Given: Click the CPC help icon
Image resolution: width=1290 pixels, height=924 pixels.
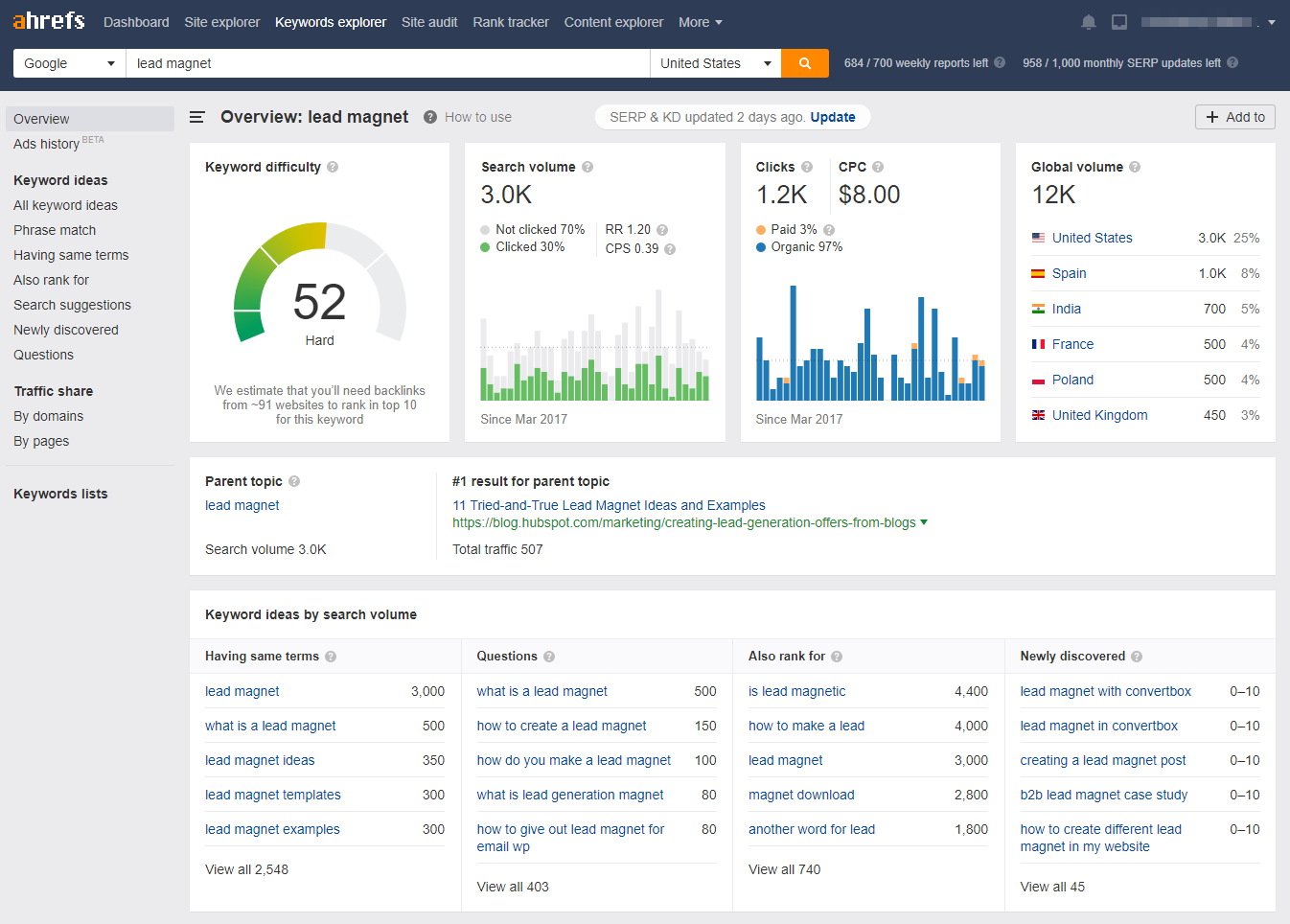Looking at the screenshot, I should 878,167.
